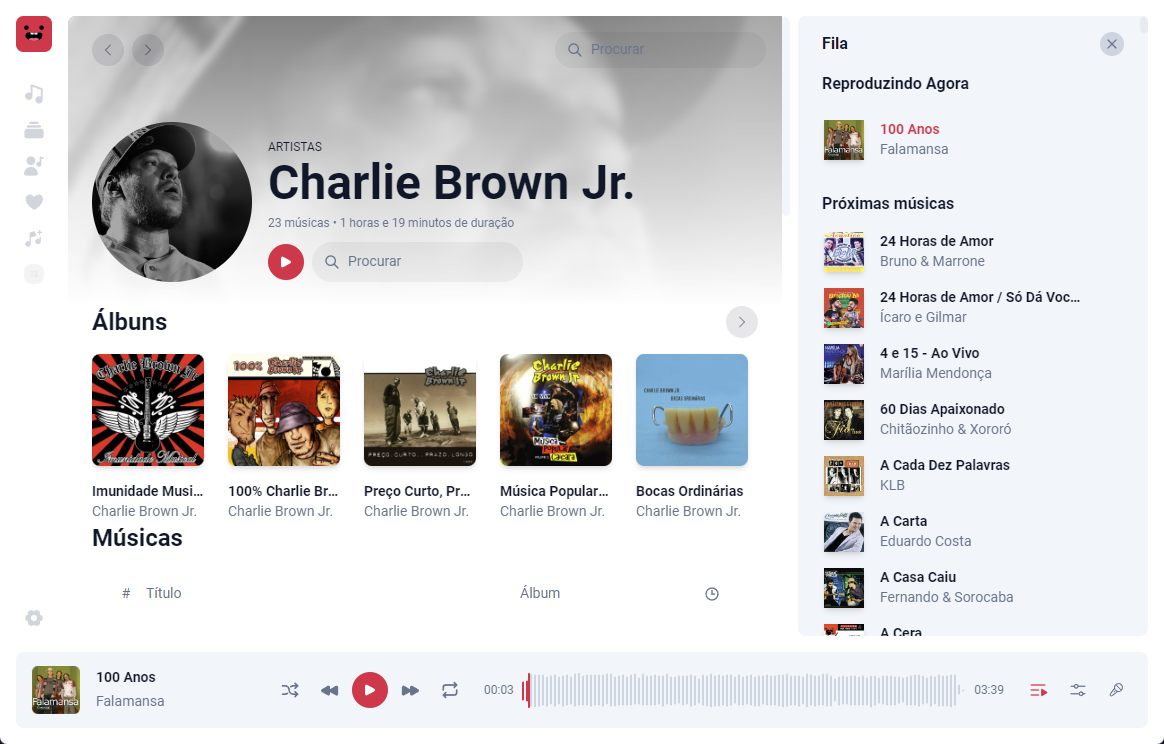This screenshot has height=744, width=1164.
Task: Open the faded radio icon in sidebar
Action: point(34,274)
